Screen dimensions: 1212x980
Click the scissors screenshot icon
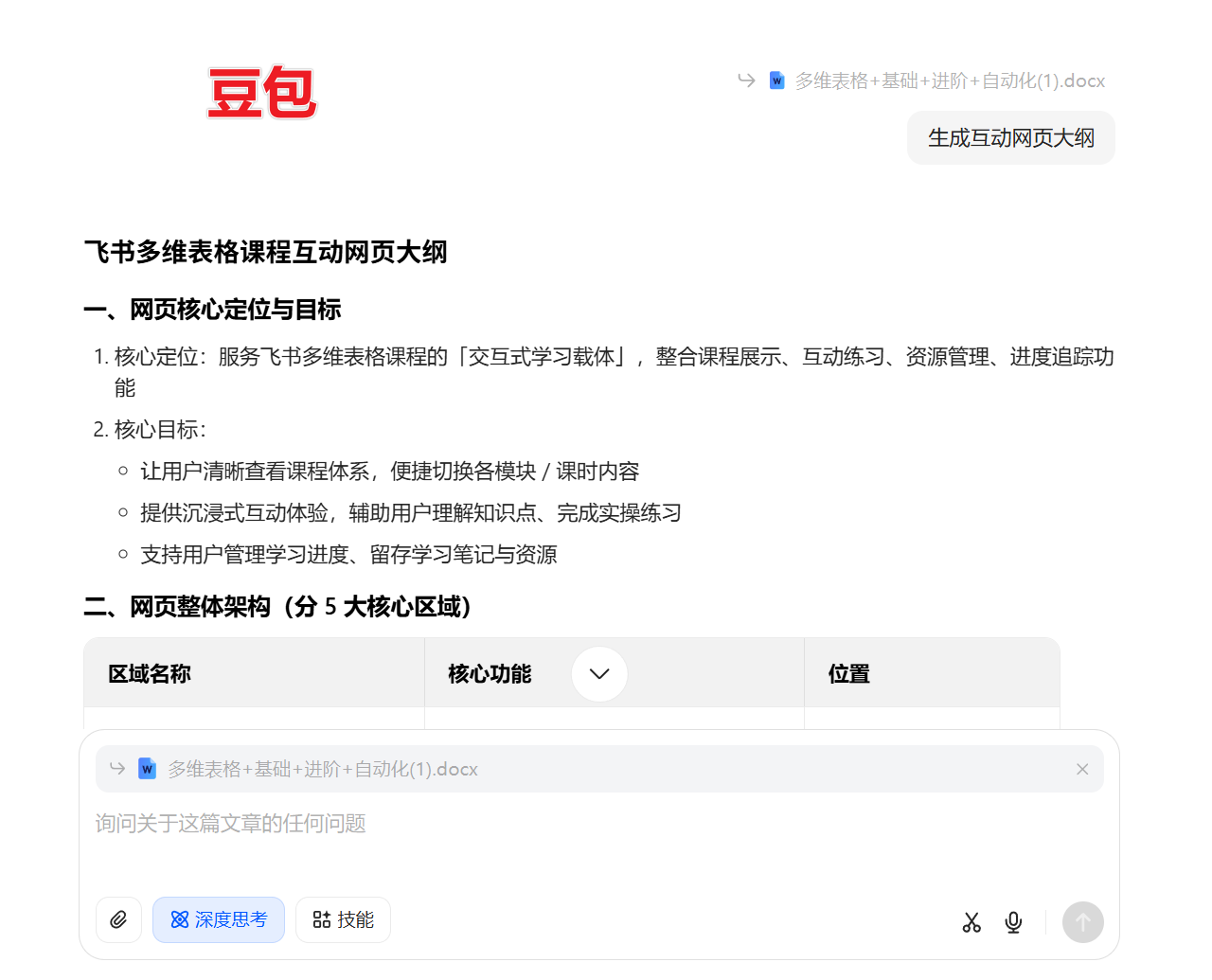pos(971,922)
